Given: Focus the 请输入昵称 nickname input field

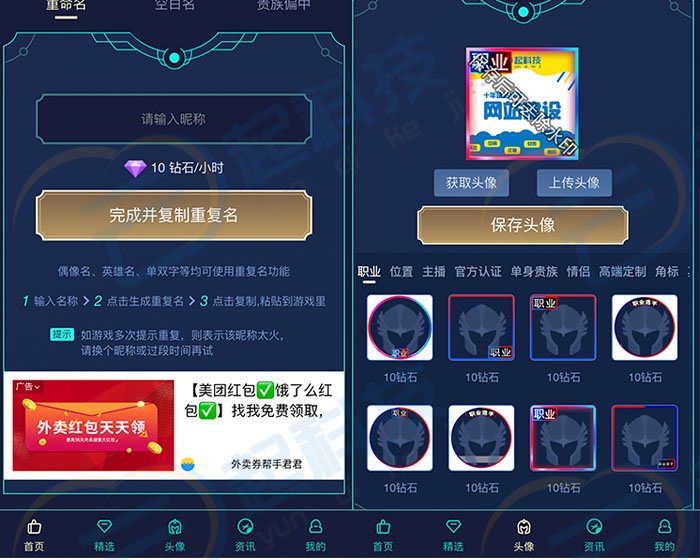Looking at the screenshot, I should point(174,119).
